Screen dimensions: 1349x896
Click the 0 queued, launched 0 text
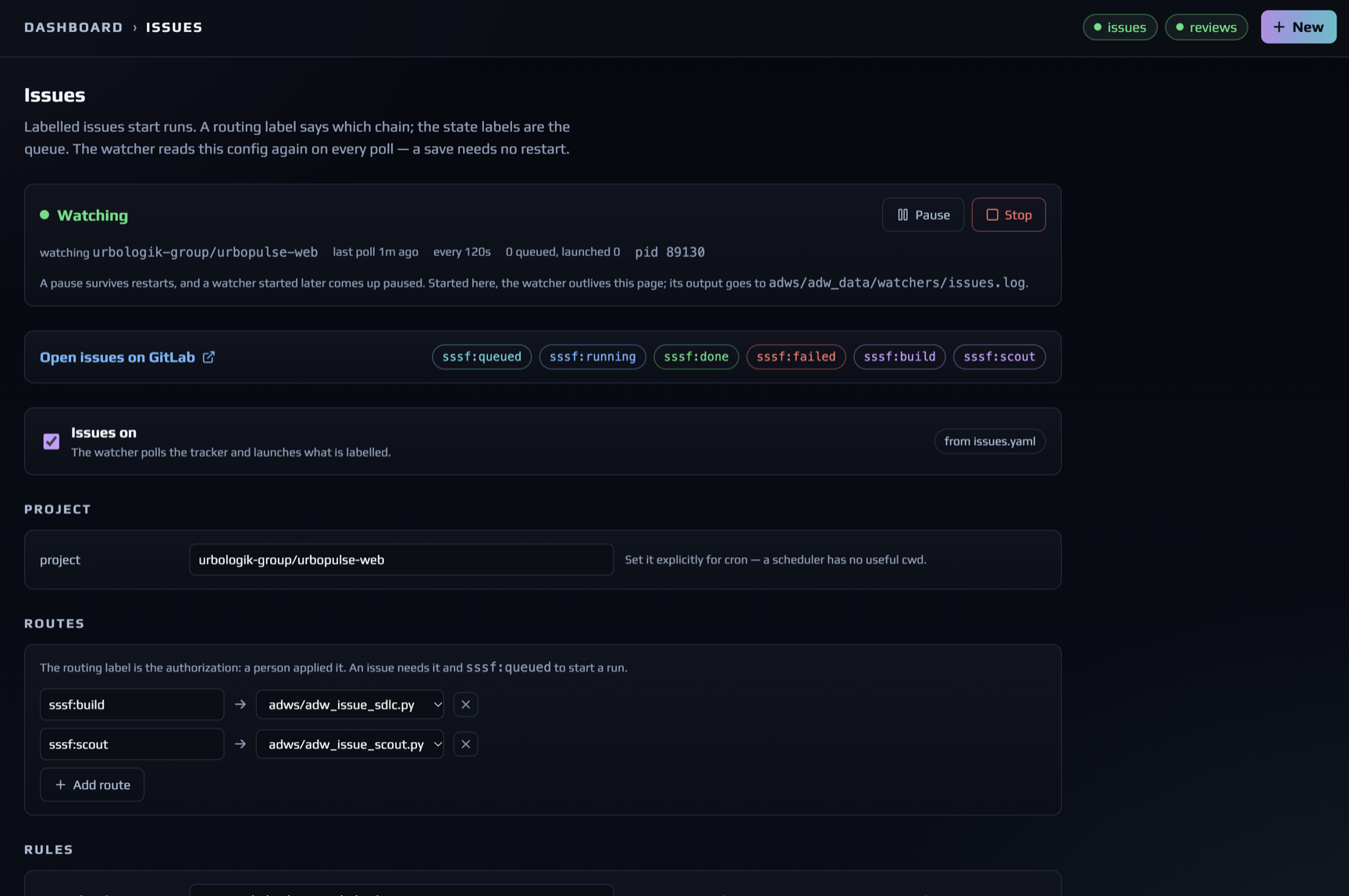[x=562, y=252]
